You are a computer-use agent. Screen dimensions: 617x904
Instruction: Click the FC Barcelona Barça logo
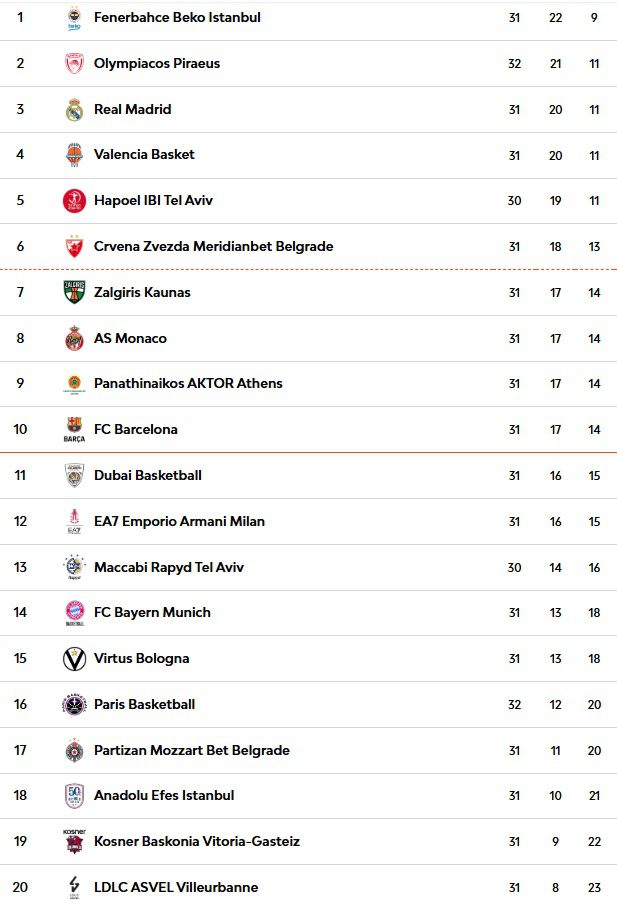point(74,430)
